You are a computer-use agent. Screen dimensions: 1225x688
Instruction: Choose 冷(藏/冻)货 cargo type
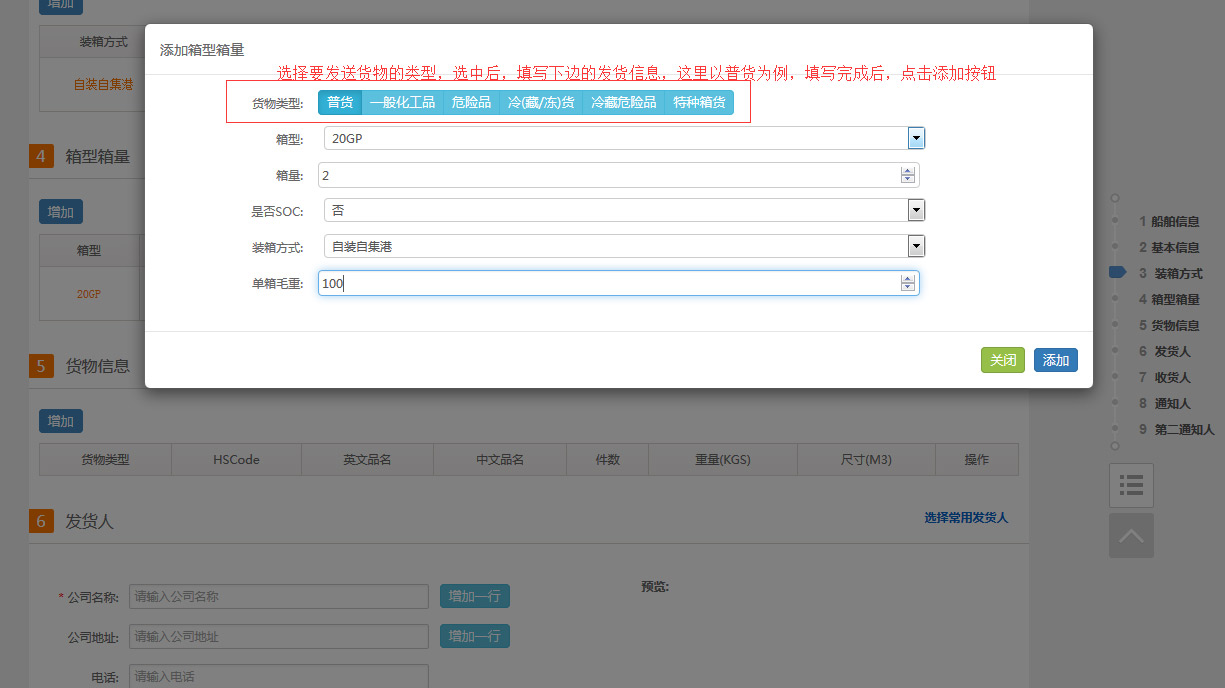click(x=540, y=102)
